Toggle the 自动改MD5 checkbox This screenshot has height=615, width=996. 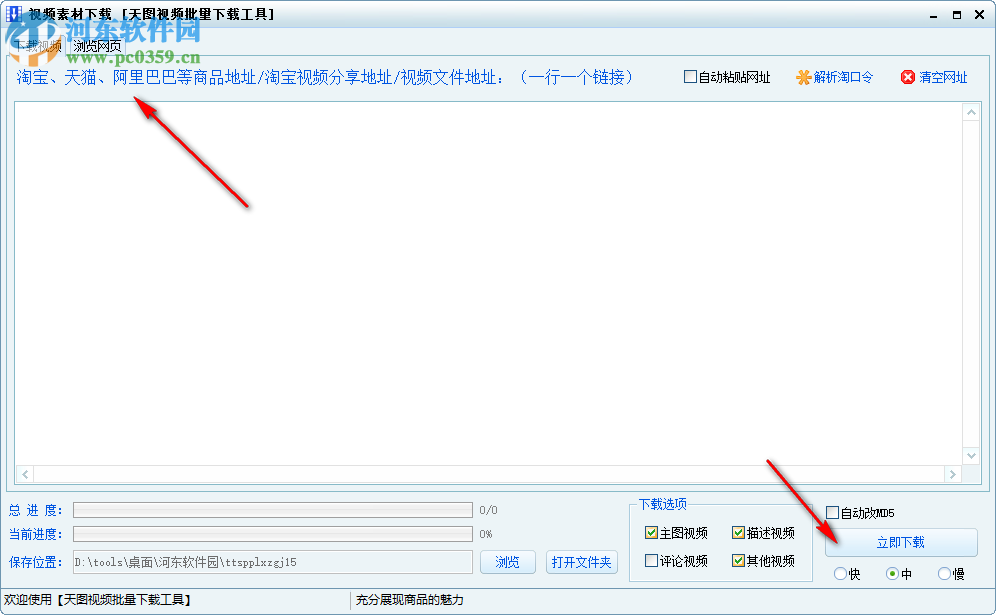pyautogui.click(x=832, y=512)
